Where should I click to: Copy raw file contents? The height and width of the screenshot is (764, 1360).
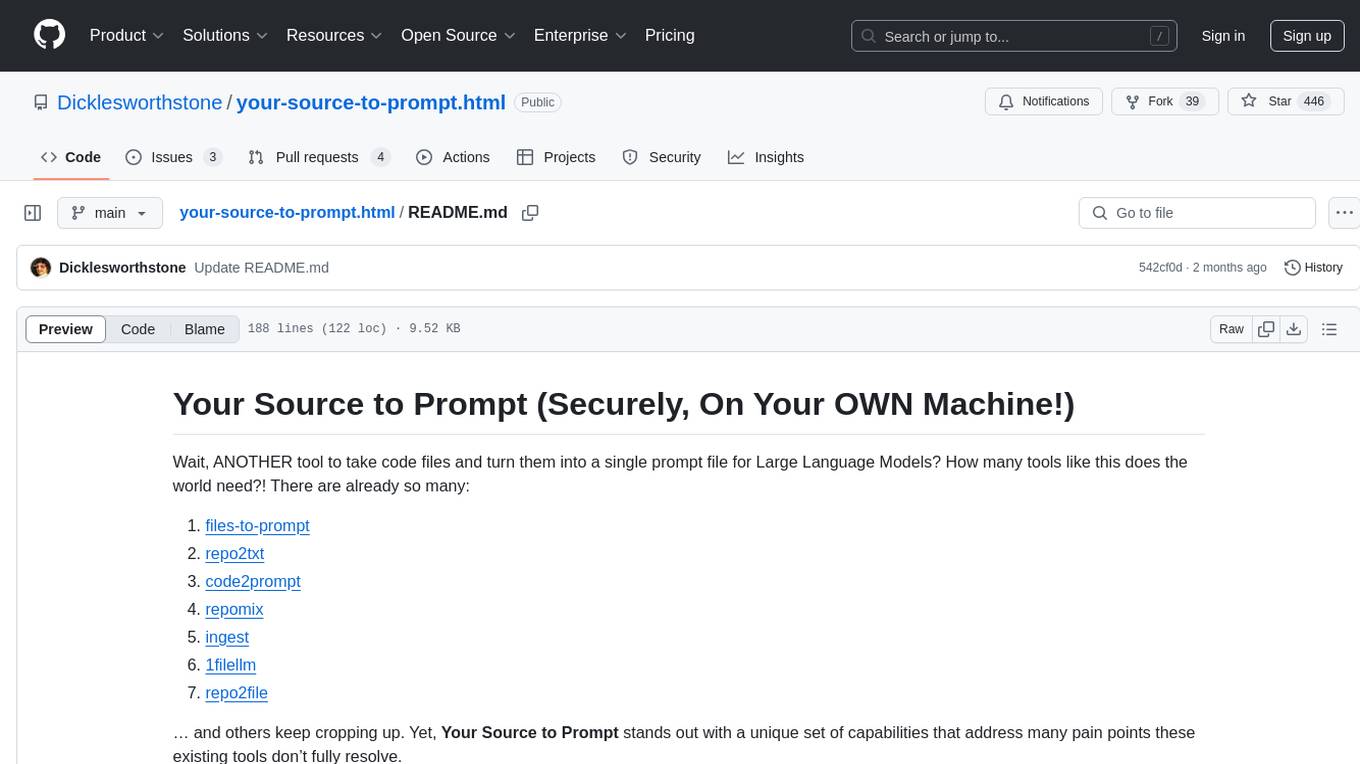1266,329
